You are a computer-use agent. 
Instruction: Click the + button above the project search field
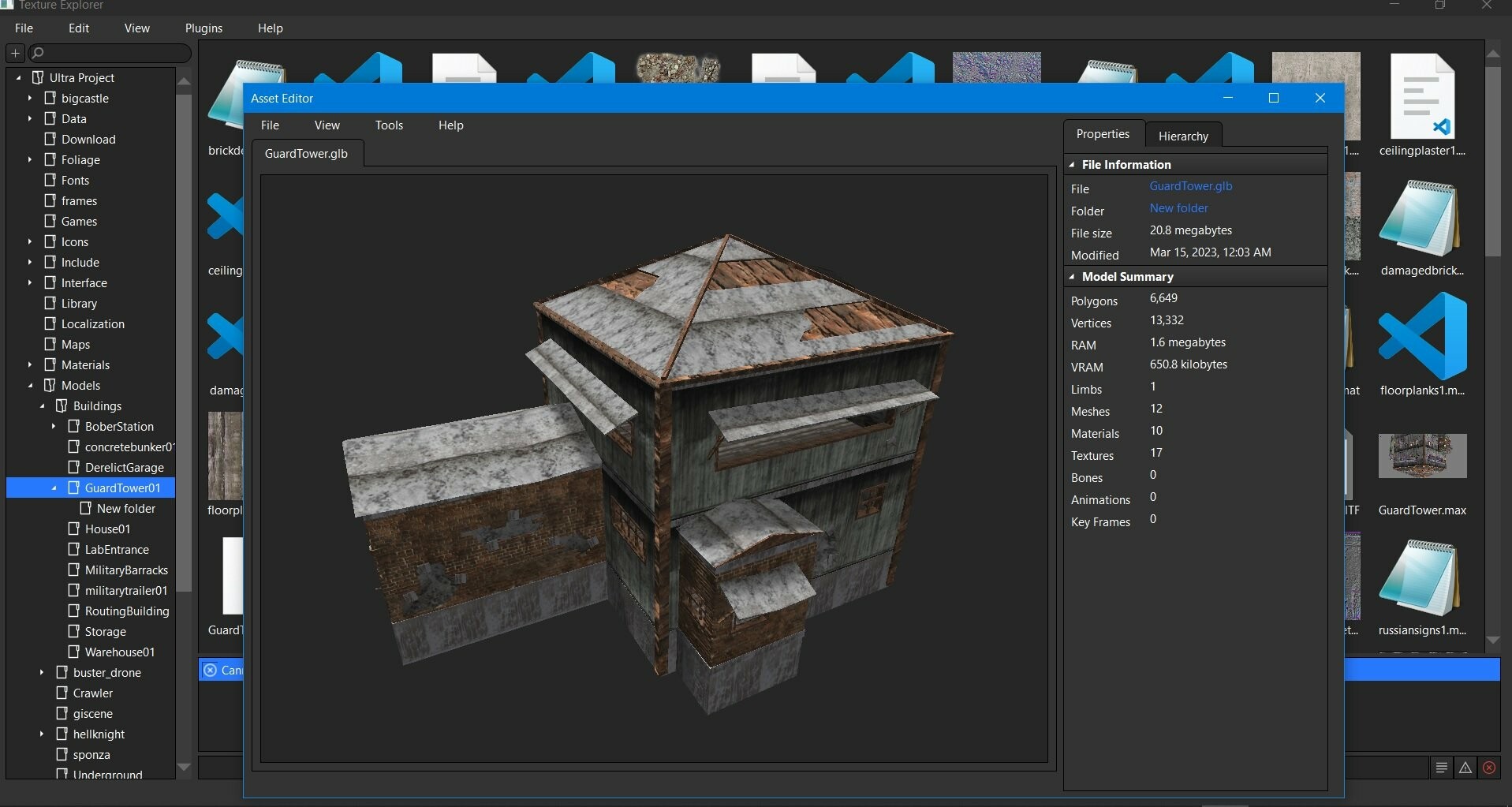(x=14, y=53)
